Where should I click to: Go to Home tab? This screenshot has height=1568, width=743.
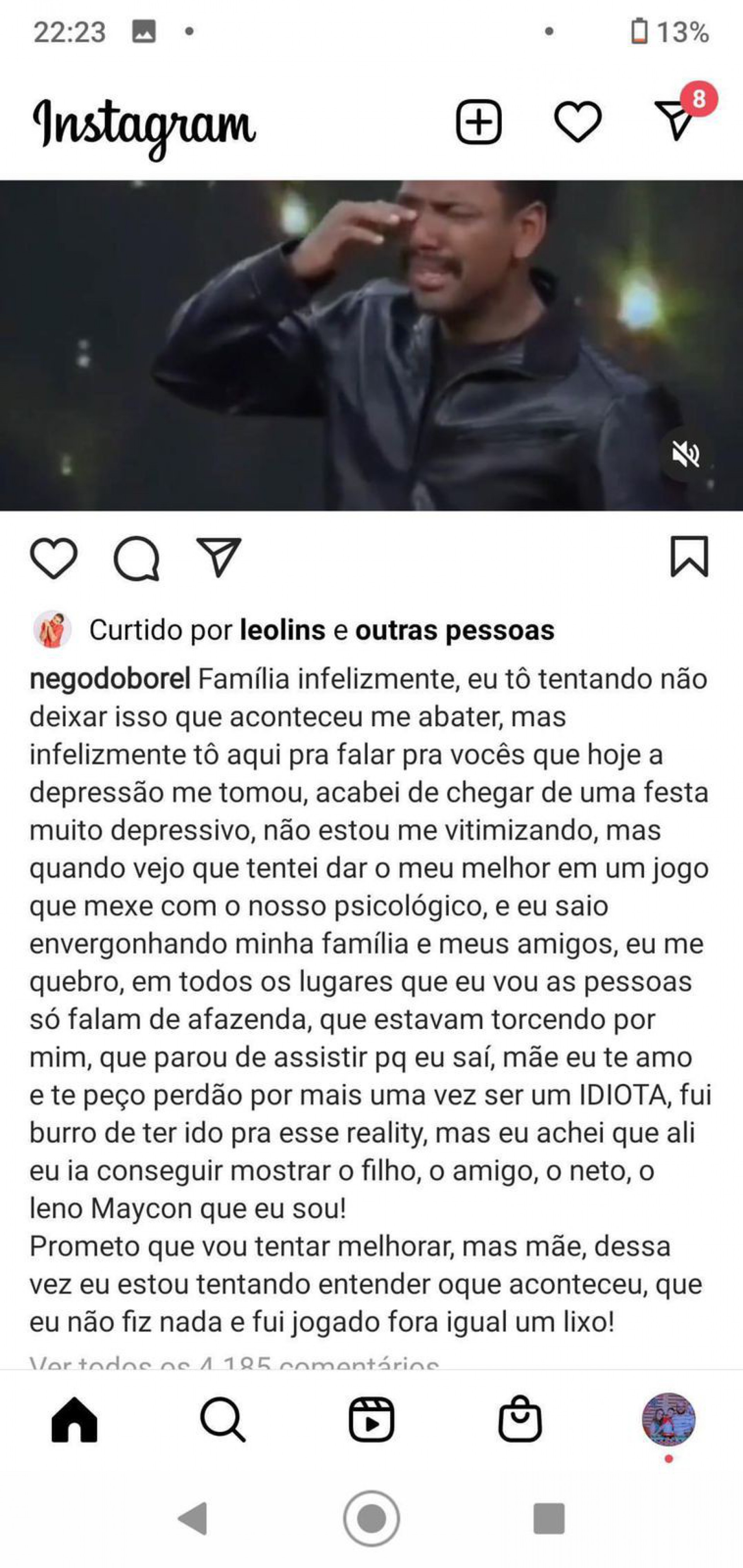74,1419
